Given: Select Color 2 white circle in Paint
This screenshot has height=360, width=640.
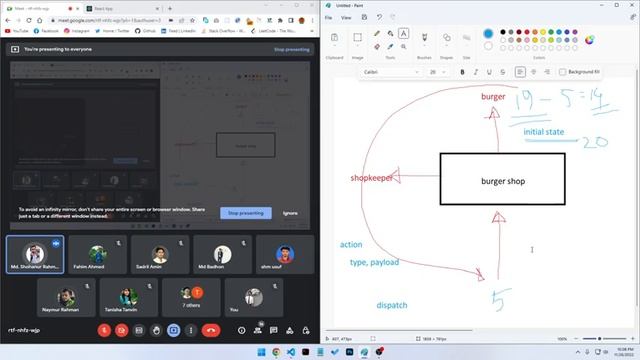Looking at the screenshot, I should point(488,46).
